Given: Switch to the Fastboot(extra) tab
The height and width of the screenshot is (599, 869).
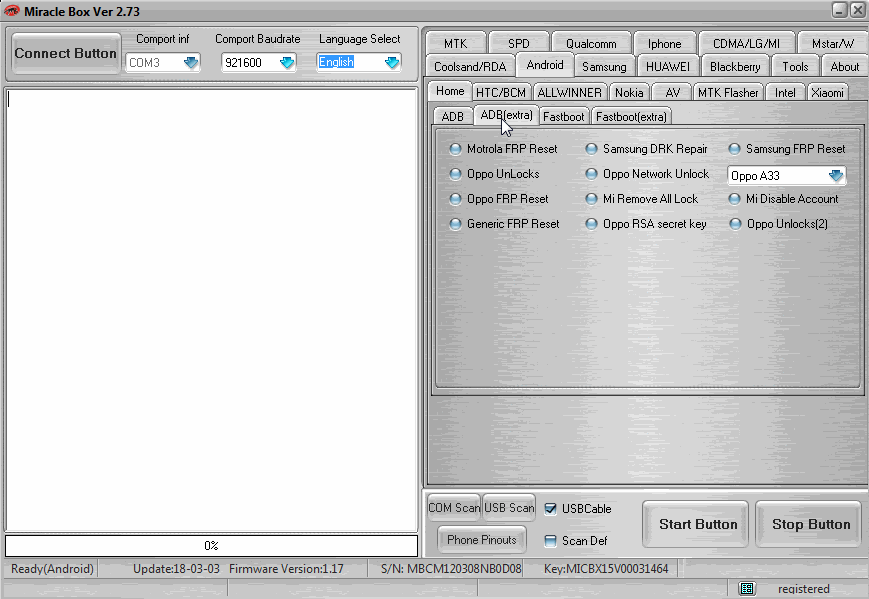Looking at the screenshot, I should [631, 116].
